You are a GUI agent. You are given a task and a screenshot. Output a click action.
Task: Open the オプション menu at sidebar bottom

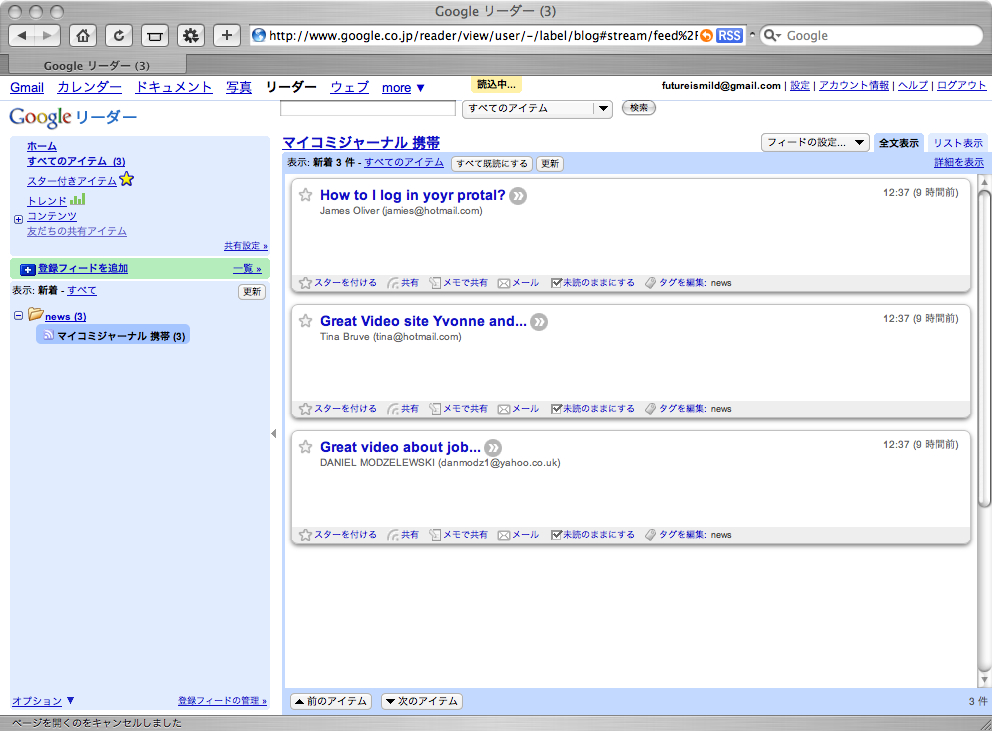(43, 701)
